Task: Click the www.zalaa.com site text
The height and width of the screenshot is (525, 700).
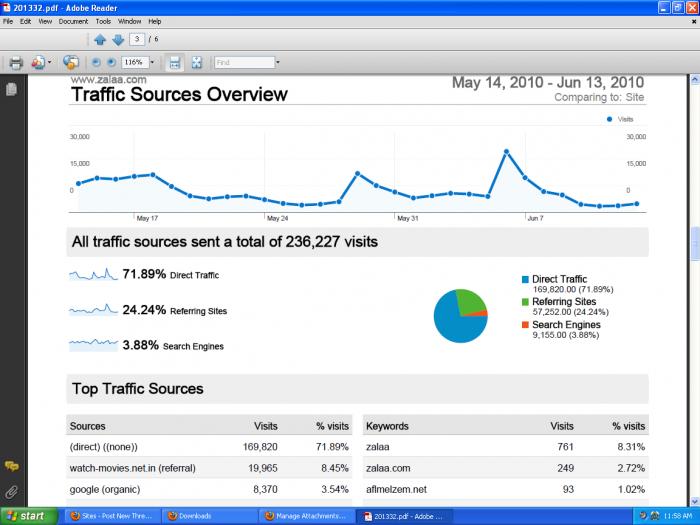Action: pyautogui.click(x=108, y=79)
